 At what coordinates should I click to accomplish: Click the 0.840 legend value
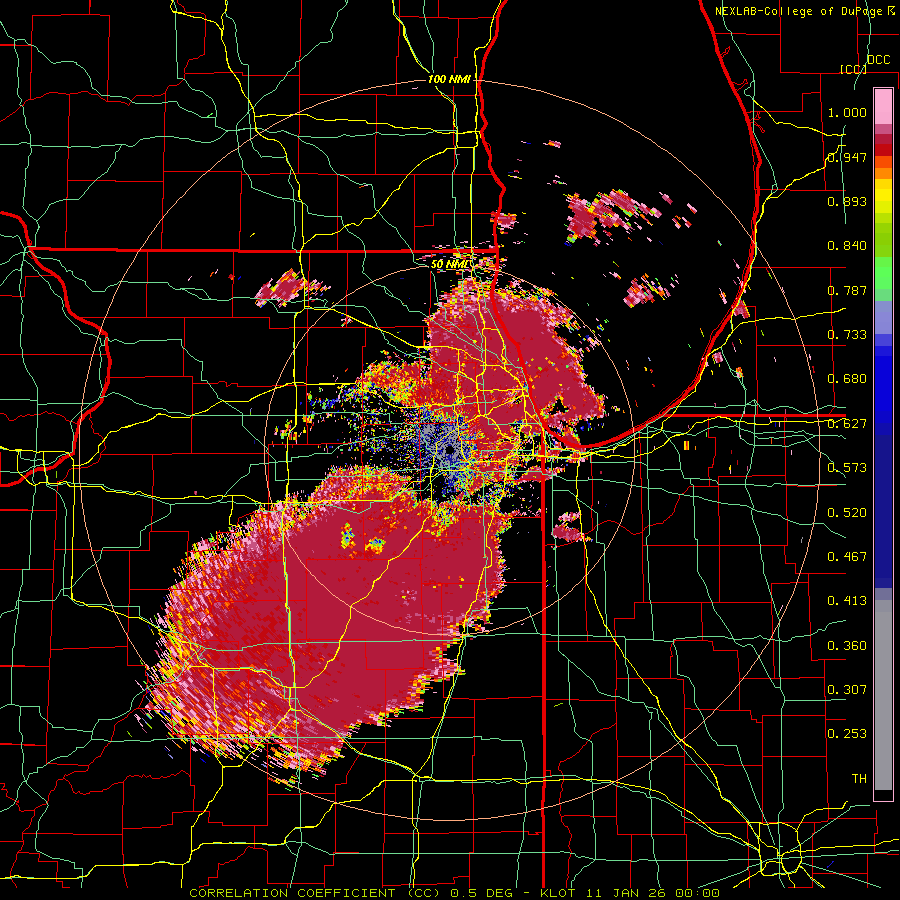(x=847, y=246)
